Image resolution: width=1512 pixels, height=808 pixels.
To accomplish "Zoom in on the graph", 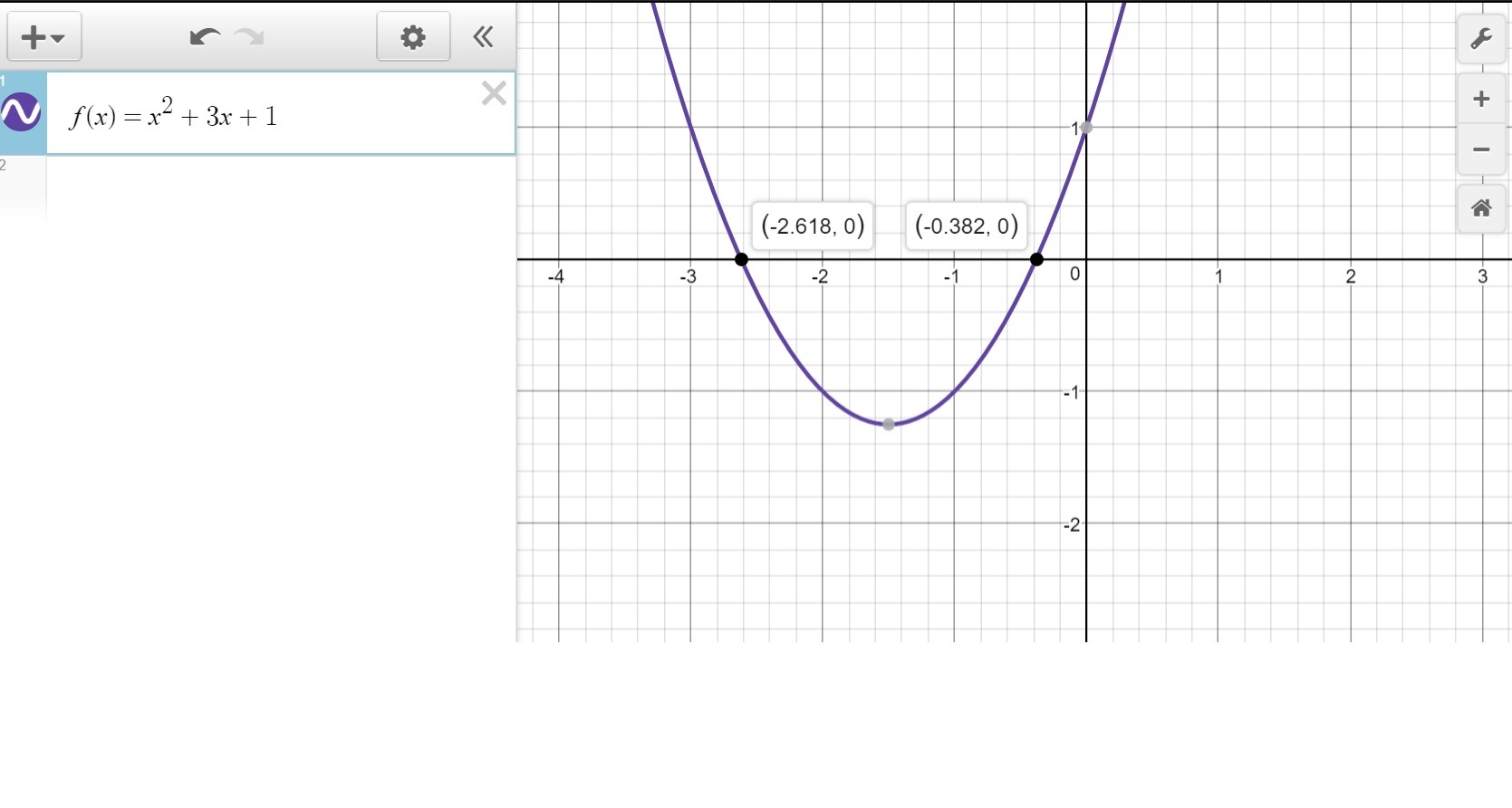I will point(1481,99).
